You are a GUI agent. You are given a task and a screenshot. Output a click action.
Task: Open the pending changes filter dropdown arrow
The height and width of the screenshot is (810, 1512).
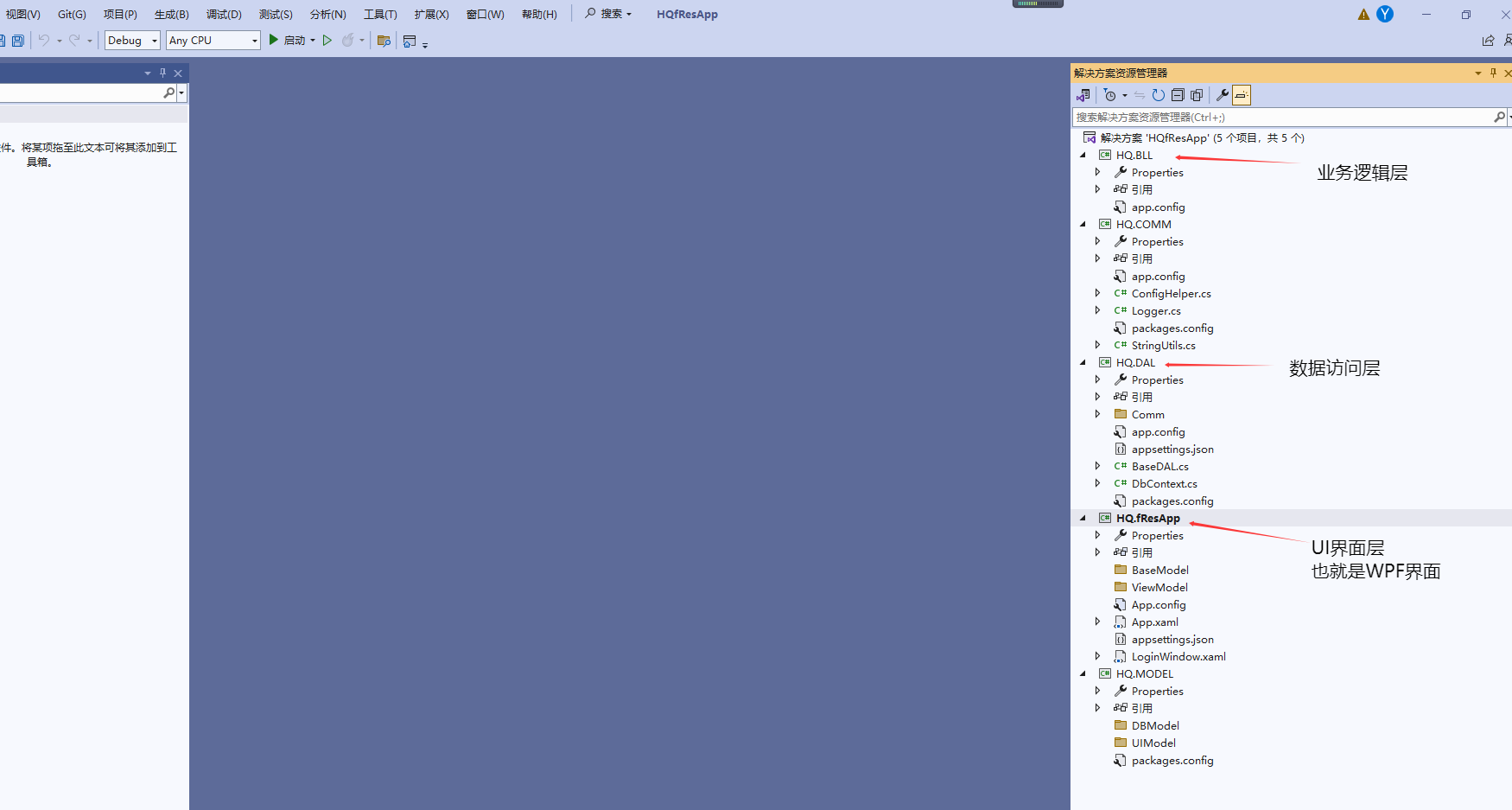tap(1125, 96)
